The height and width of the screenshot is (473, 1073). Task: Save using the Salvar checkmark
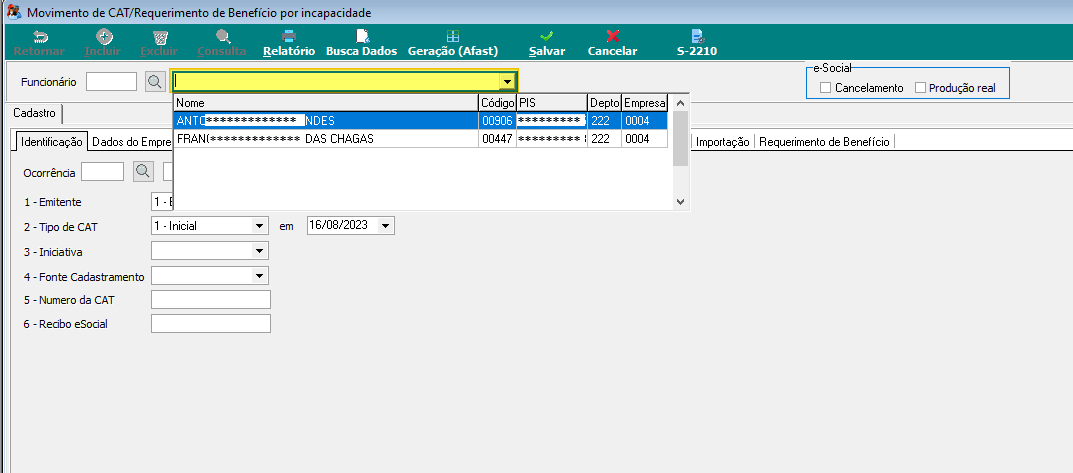(546, 37)
